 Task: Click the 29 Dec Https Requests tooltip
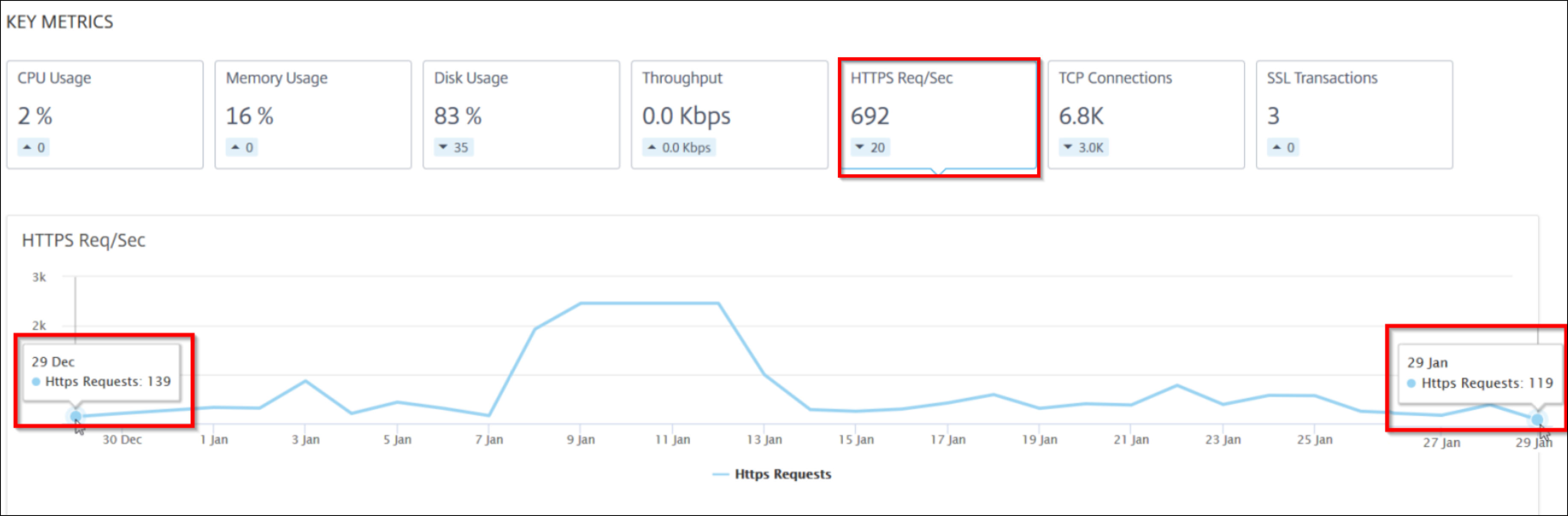[x=102, y=372]
